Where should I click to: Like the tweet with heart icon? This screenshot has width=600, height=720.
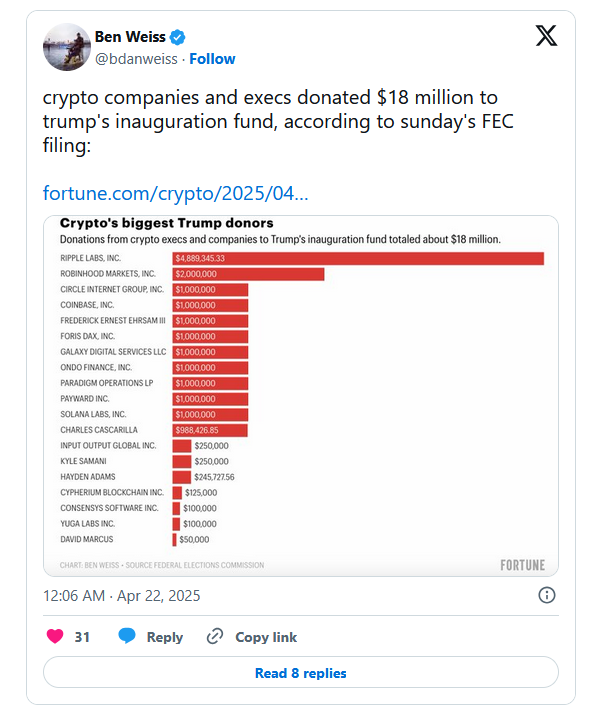pyautogui.click(x=55, y=636)
